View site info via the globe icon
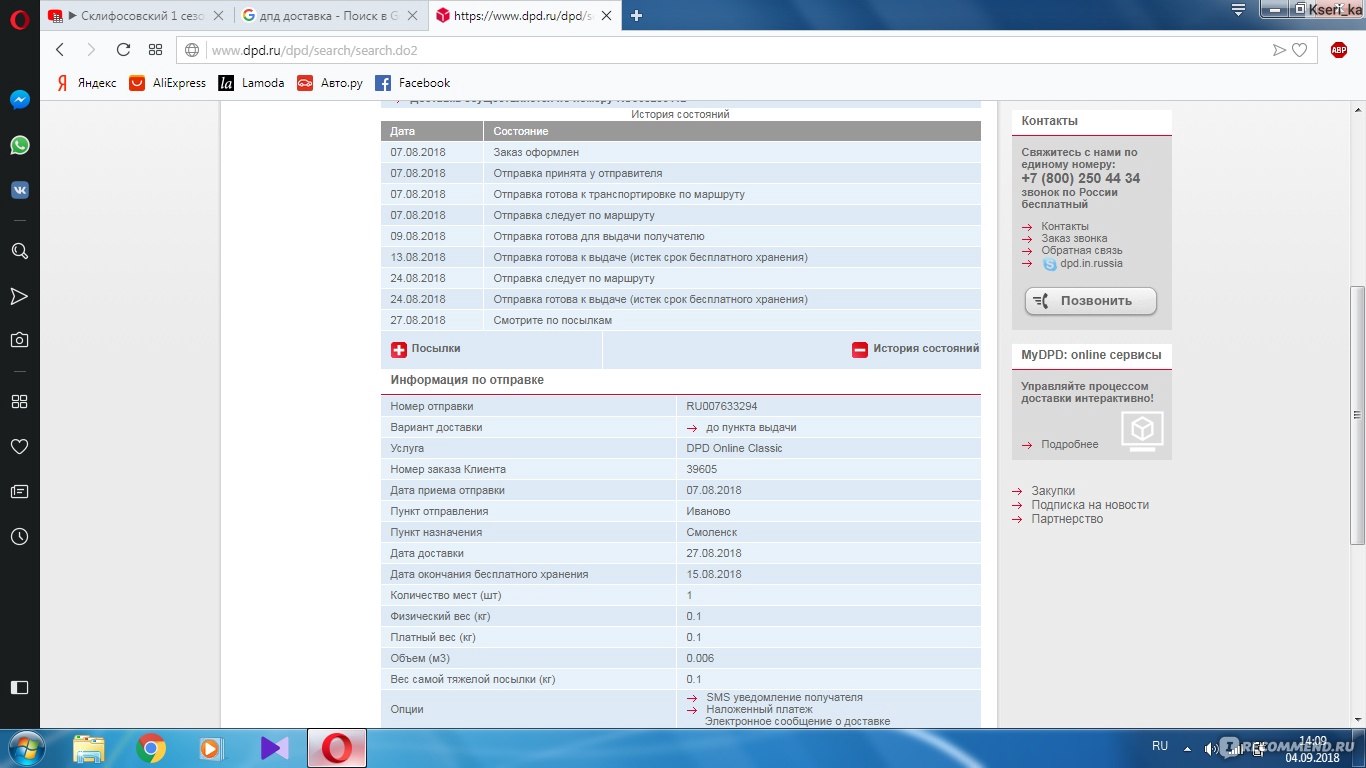 (192, 50)
